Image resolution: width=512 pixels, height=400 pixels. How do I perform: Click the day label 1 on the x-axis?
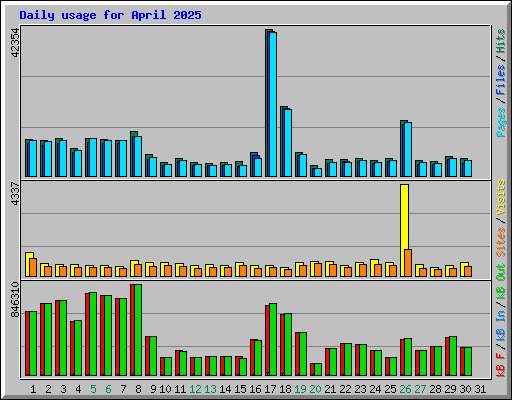tap(33, 389)
